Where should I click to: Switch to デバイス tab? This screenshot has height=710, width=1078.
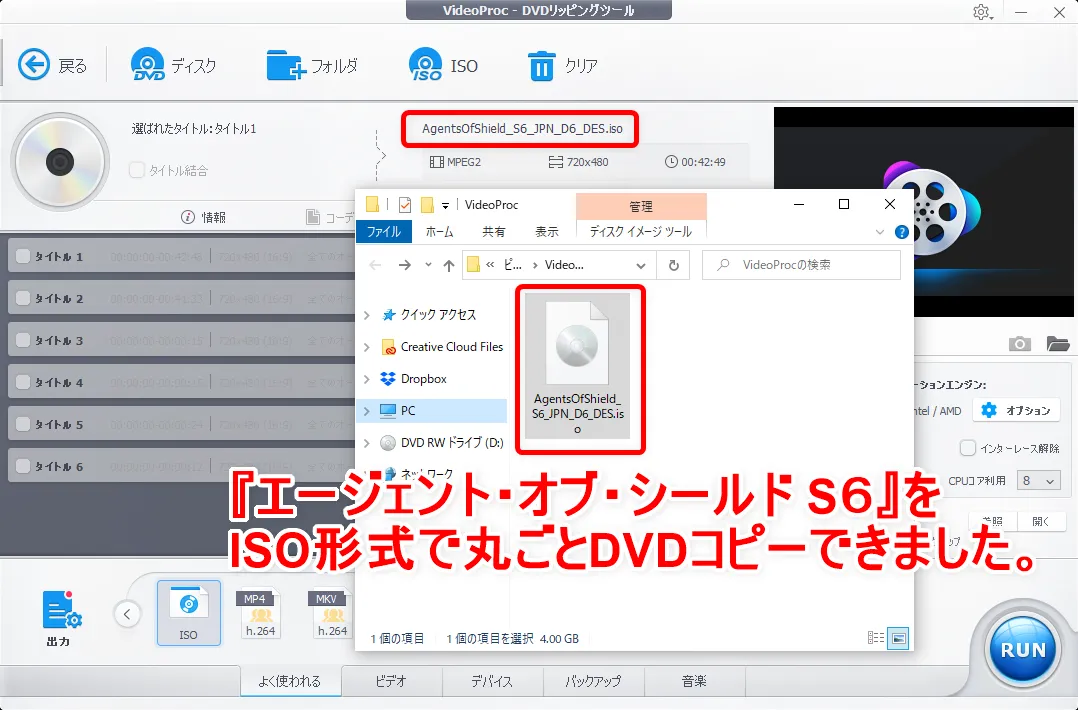coord(492,681)
